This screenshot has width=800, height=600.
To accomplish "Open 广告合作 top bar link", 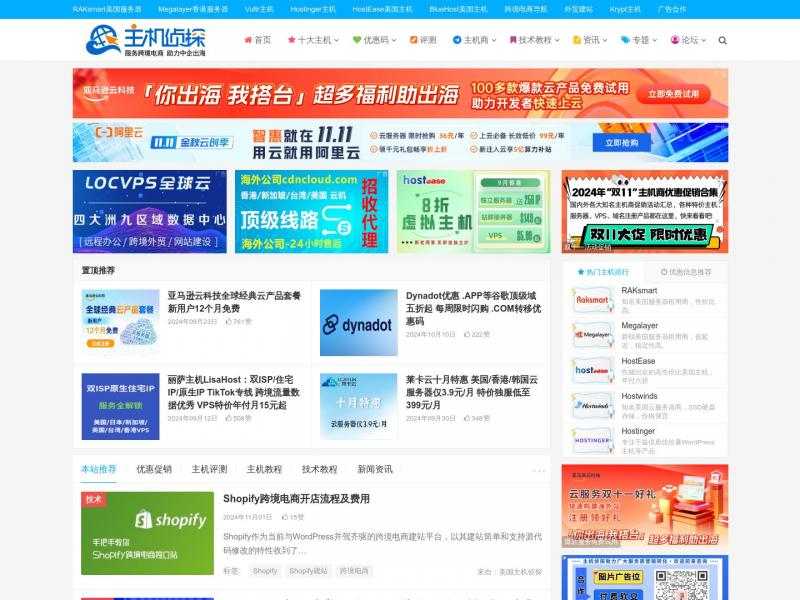I will 672,9.
